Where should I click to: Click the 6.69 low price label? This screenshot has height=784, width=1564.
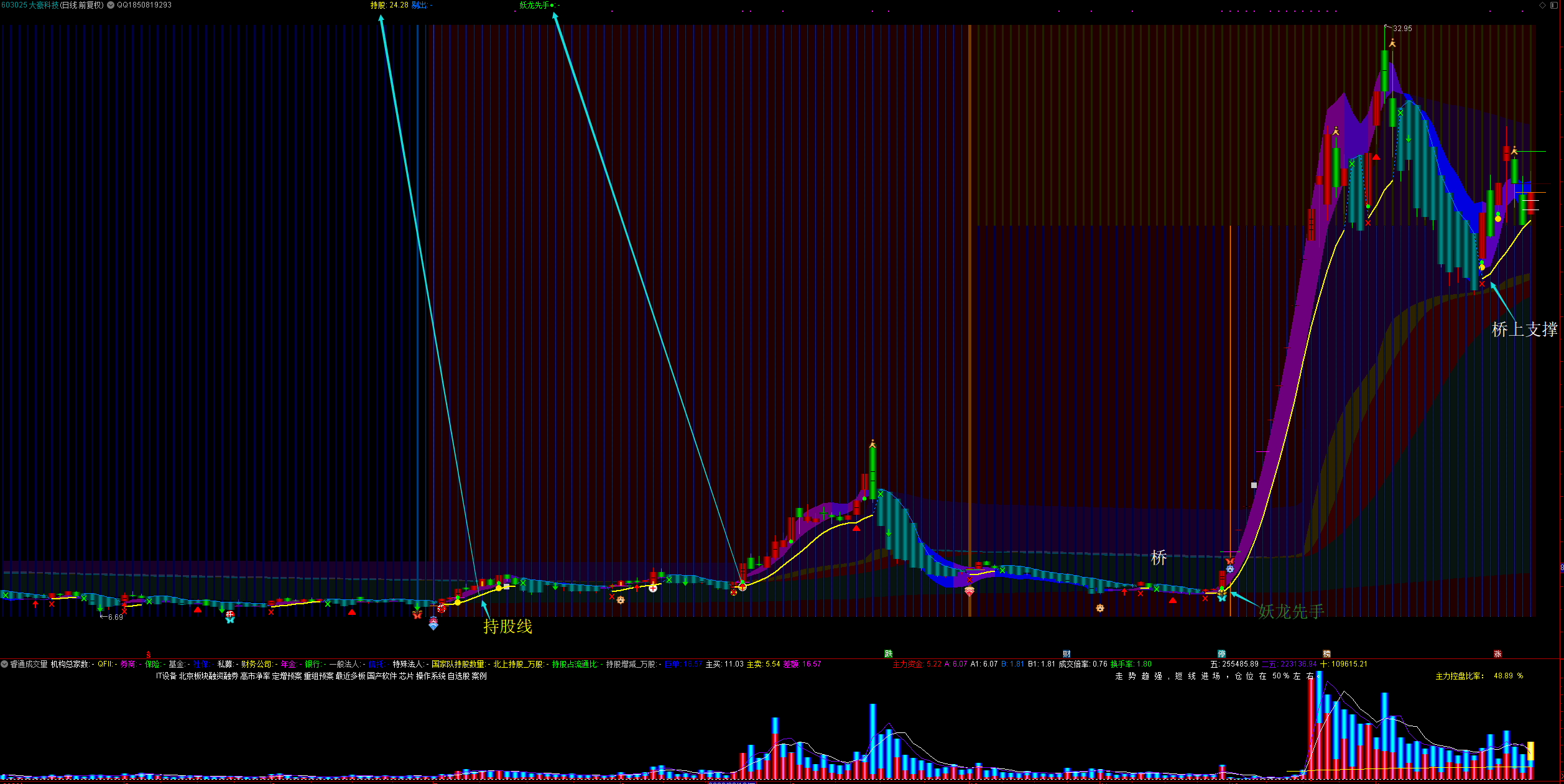tap(115, 617)
